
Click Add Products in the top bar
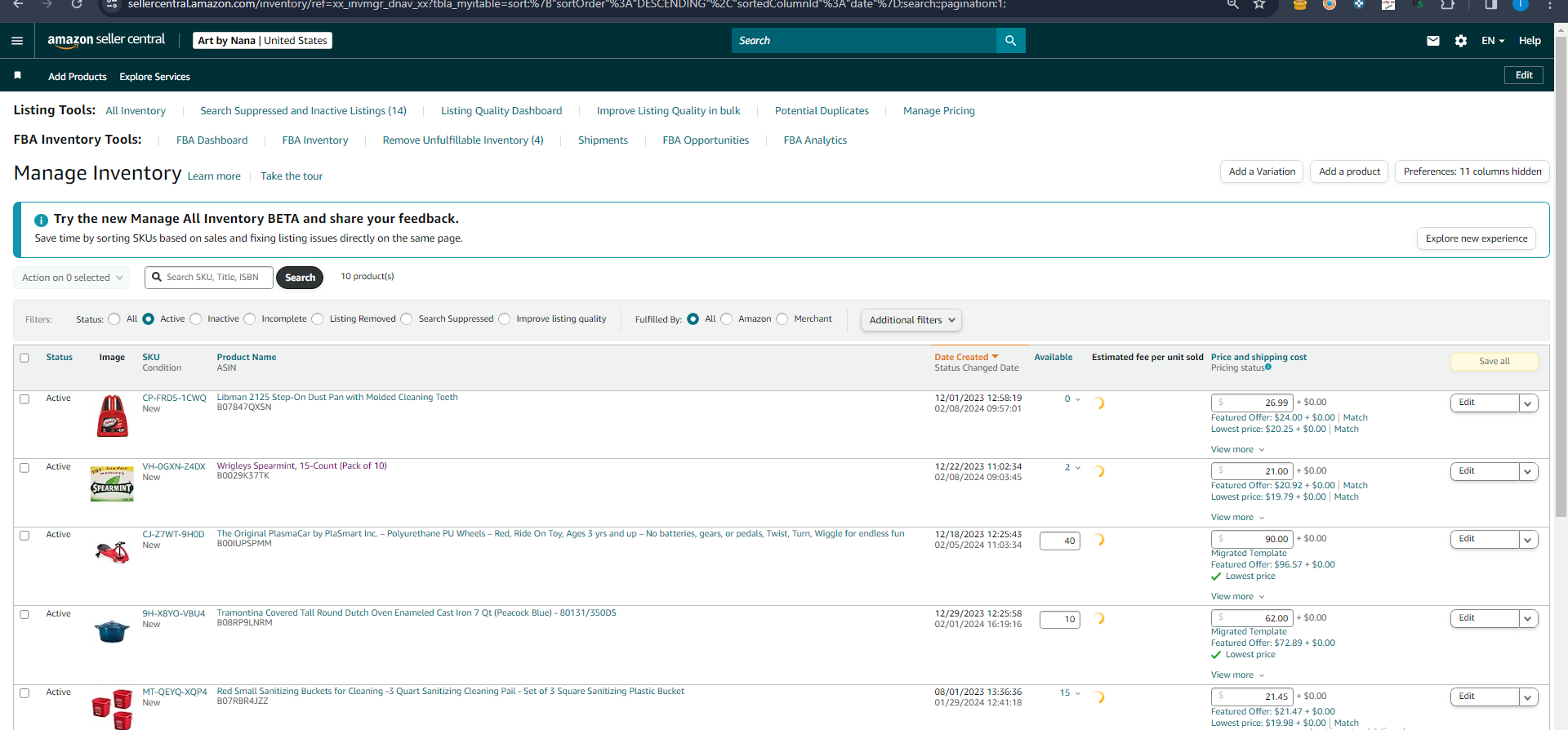(78, 77)
